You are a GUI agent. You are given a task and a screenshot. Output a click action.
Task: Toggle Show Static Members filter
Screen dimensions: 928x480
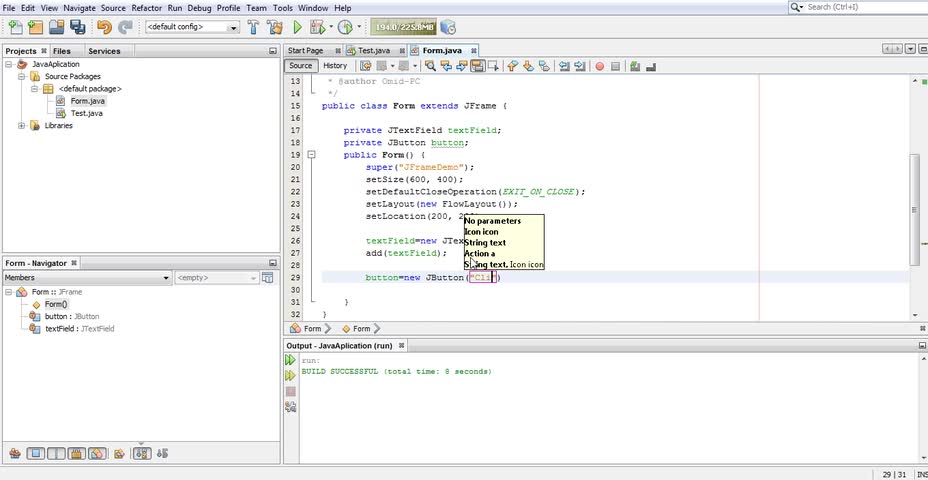pos(56,453)
